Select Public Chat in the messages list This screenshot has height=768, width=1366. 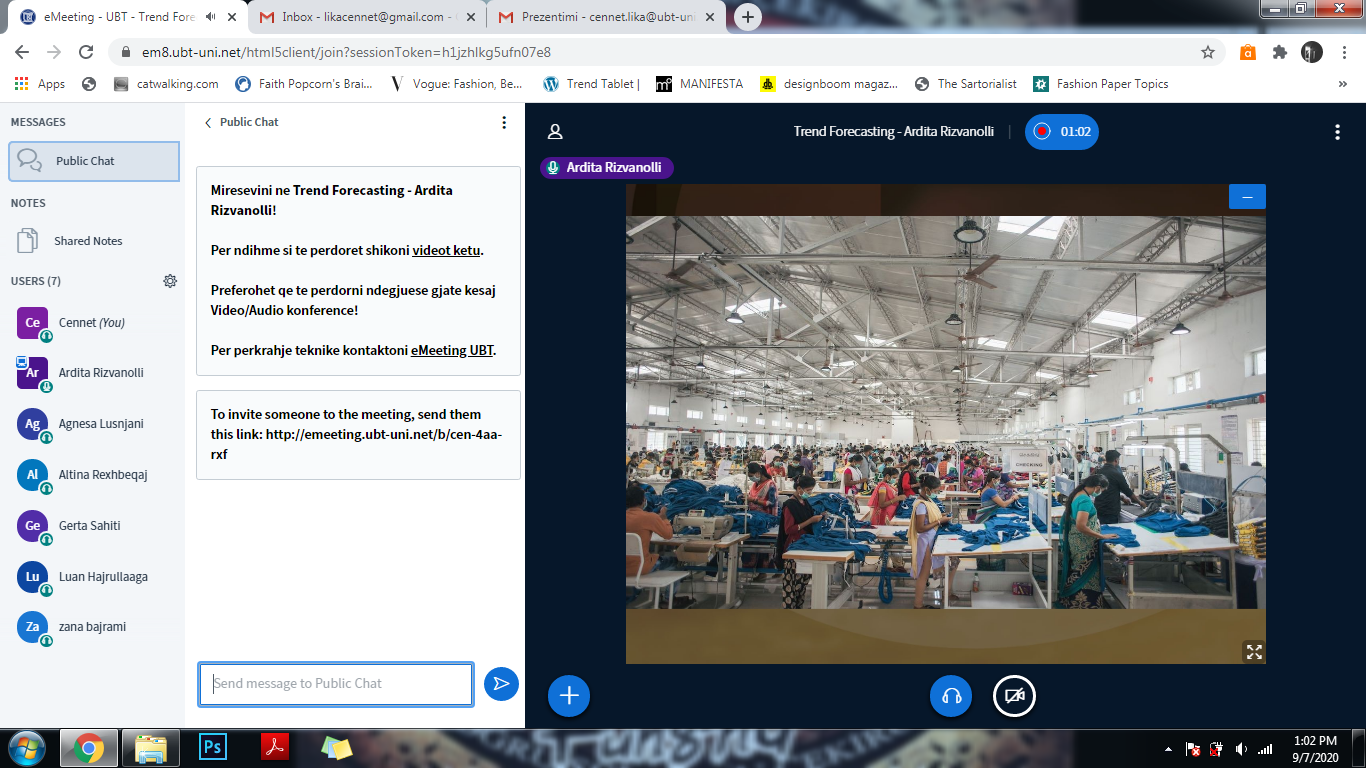coord(94,161)
